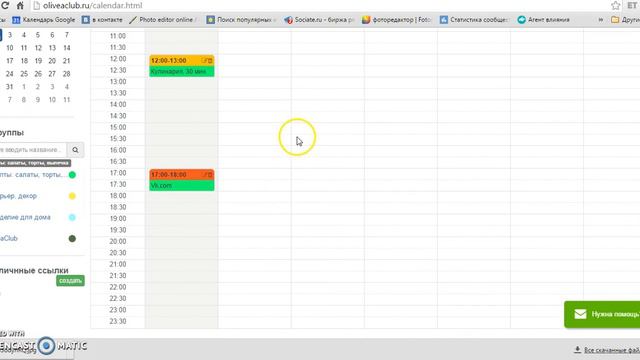Select date 28 in the mini calendar
Viewport: 640px width, 360px height.
coord(67,74)
